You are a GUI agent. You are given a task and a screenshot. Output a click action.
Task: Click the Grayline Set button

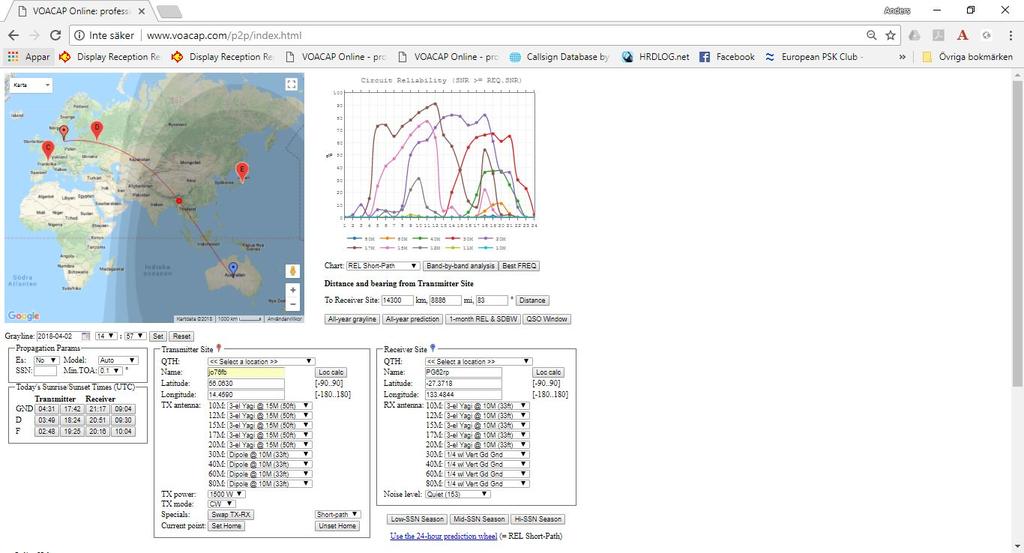click(157, 336)
